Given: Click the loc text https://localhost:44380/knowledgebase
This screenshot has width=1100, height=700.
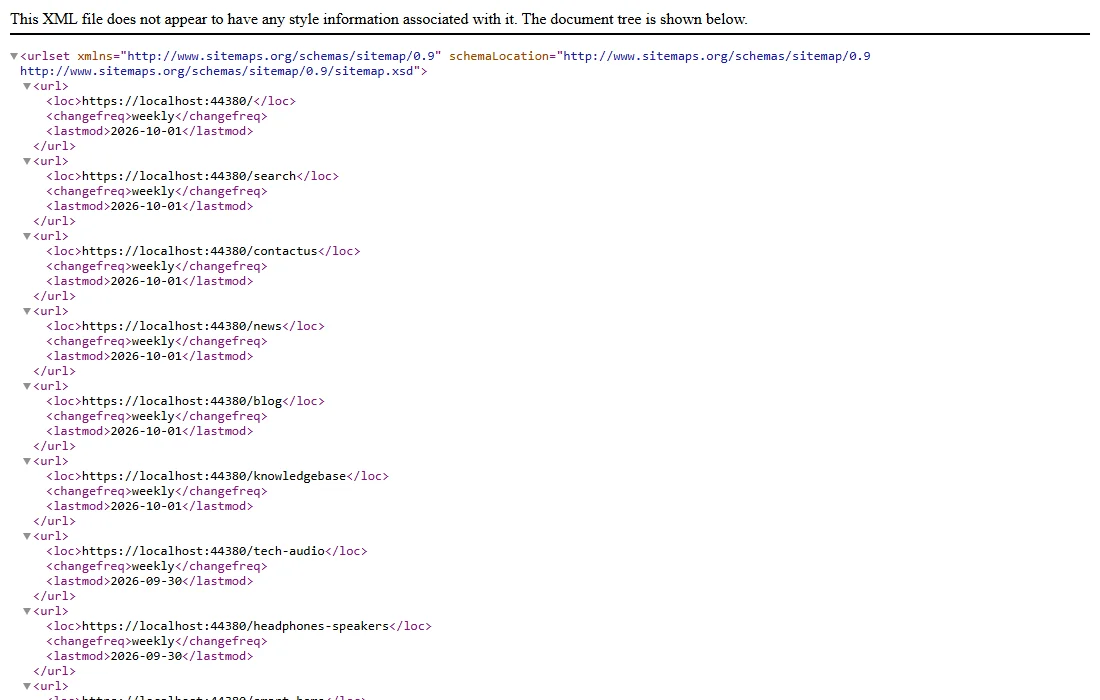Looking at the screenshot, I should point(214,476).
